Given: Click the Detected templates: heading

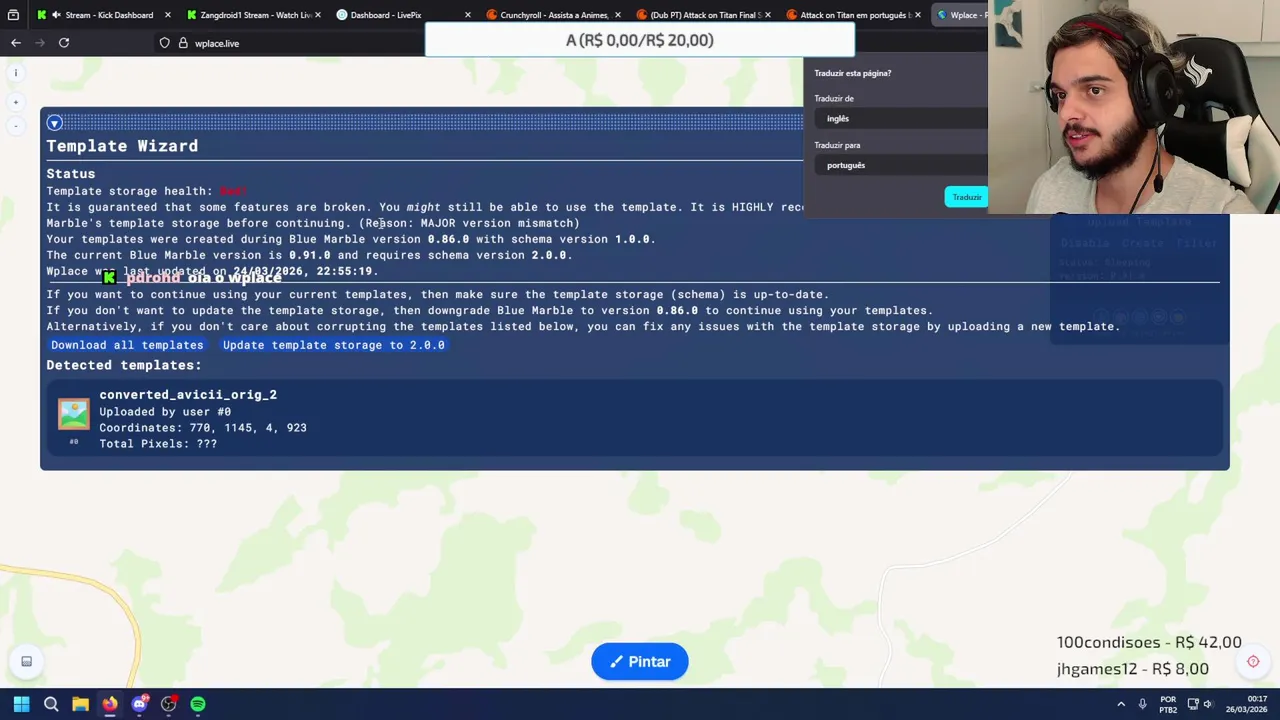Looking at the screenshot, I should [124, 365].
